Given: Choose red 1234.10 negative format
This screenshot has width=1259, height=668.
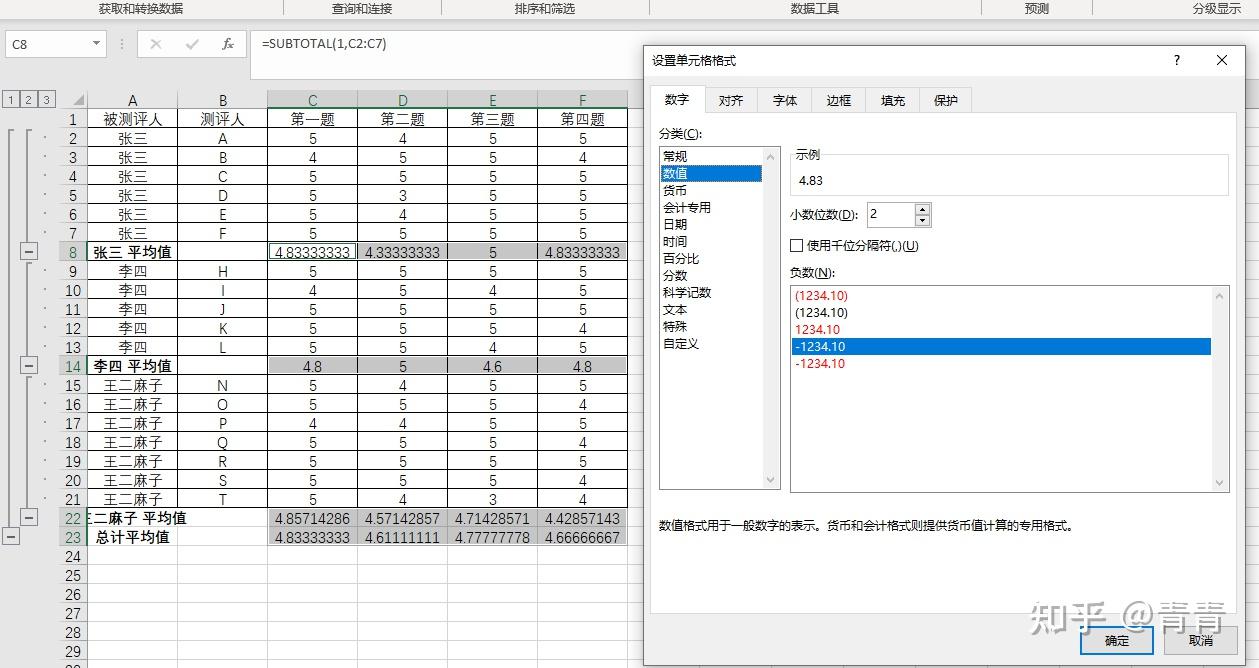Looking at the screenshot, I should (1001, 330).
